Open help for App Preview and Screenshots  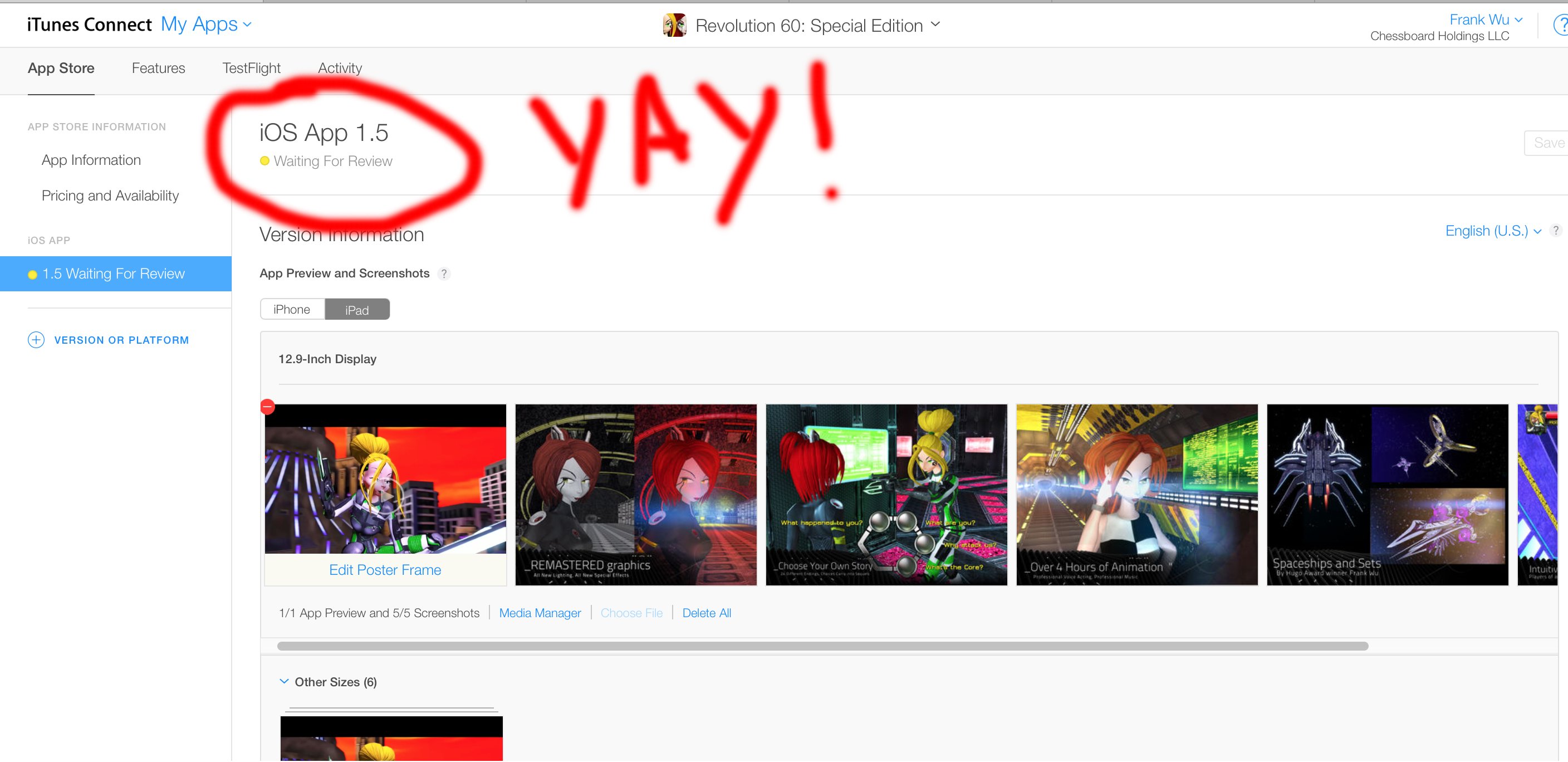[x=444, y=273]
